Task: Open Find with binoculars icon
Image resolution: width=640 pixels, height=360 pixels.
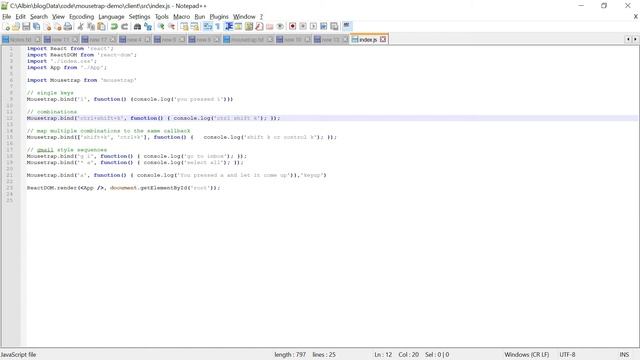Action: [137, 27]
